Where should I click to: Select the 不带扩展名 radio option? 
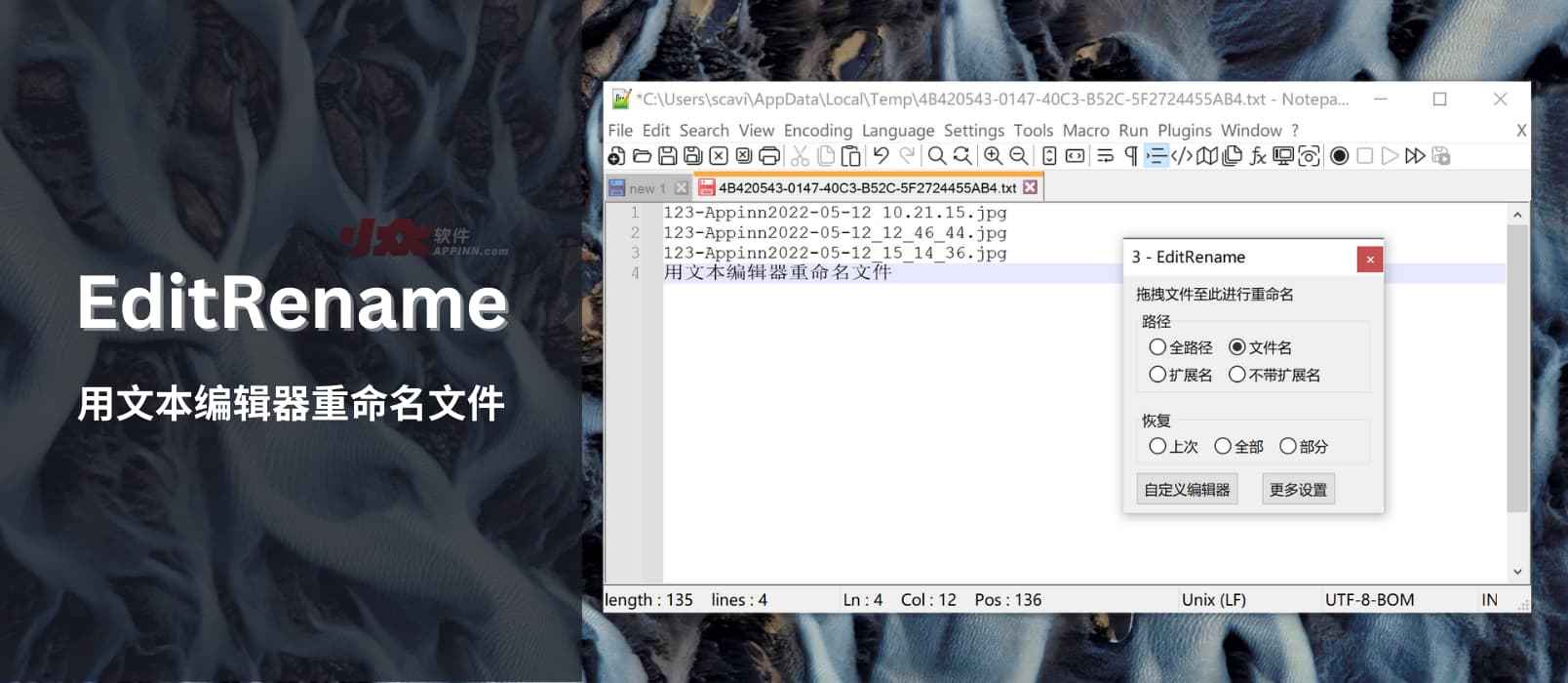1237,375
